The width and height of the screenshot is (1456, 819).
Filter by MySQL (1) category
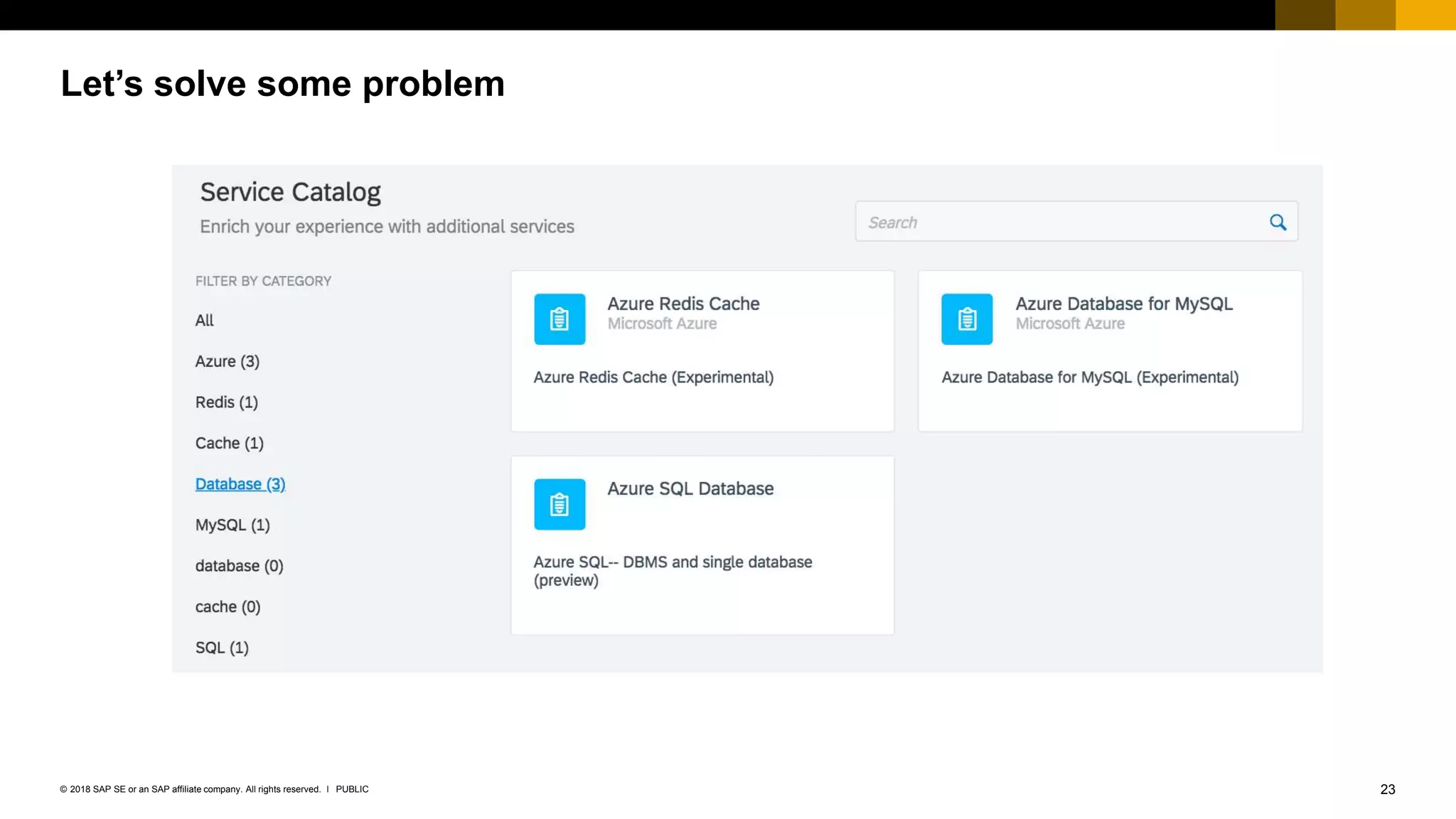pos(232,525)
